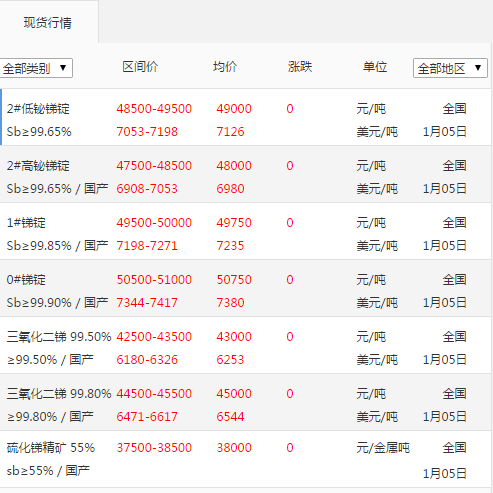Screen dimensions: 493x493
Task: Click Sb≥99.65% spec under 2#低铋锑锭
Action: [39, 132]
